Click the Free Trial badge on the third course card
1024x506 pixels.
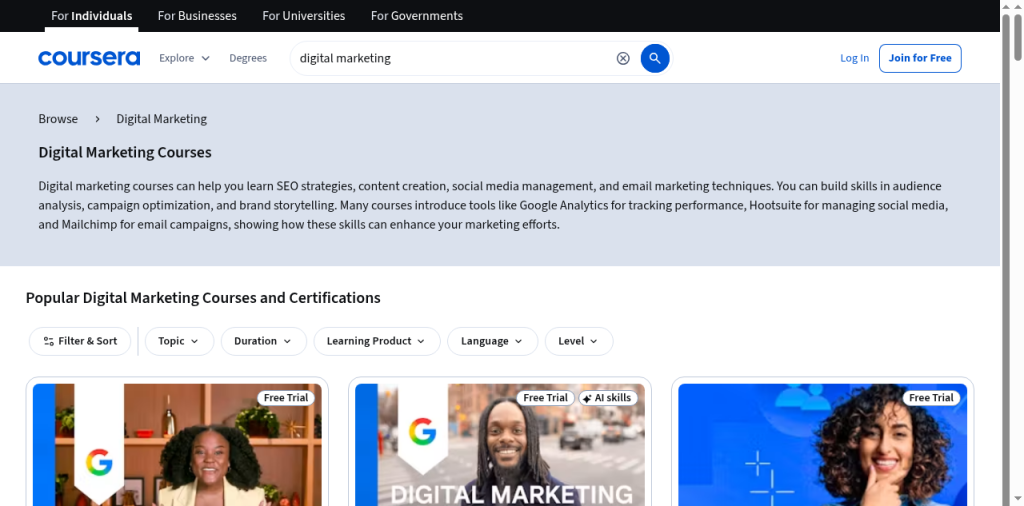click(931, 398)
